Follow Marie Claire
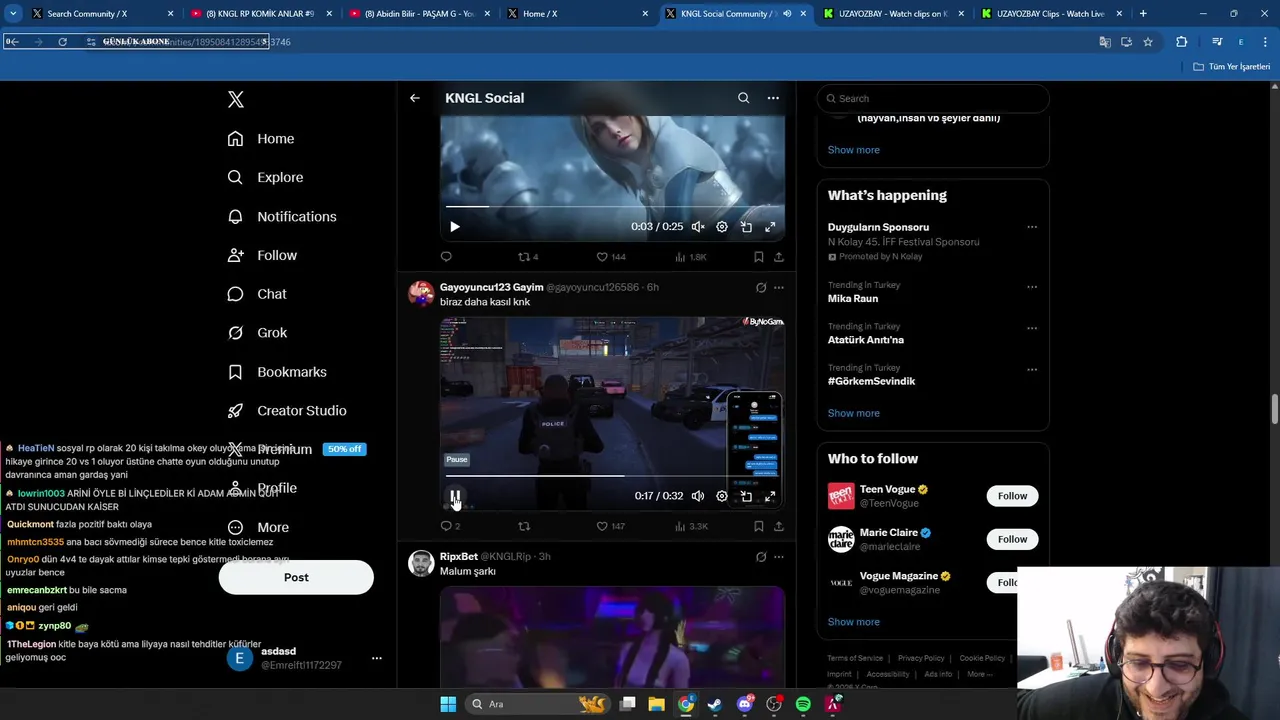This screenshot has width=1280, height=720. click(x=1012, y=539)
